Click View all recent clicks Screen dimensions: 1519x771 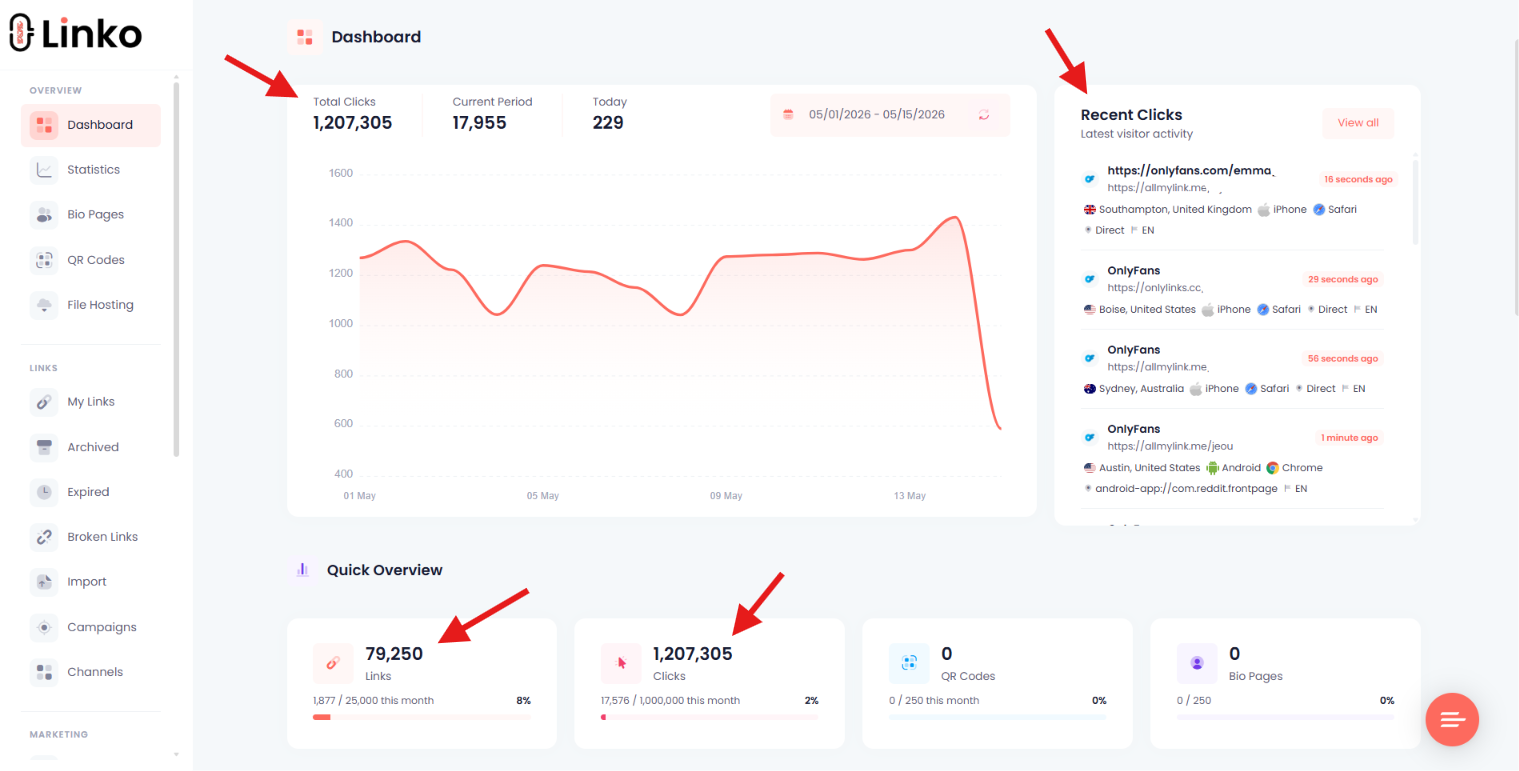tap(1358, 123)
